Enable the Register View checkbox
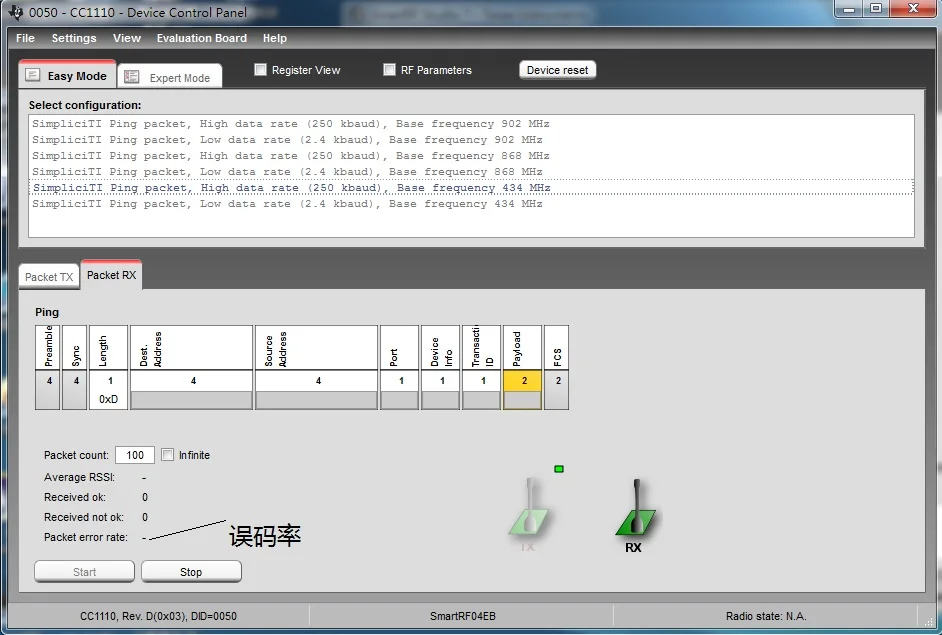 (x=260, y=70)
